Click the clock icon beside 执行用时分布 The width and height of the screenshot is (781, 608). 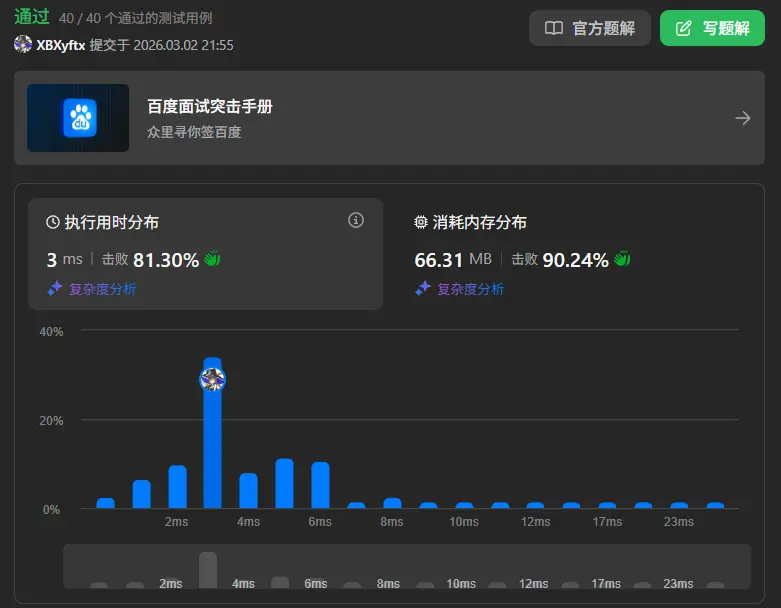pos(53,223)
